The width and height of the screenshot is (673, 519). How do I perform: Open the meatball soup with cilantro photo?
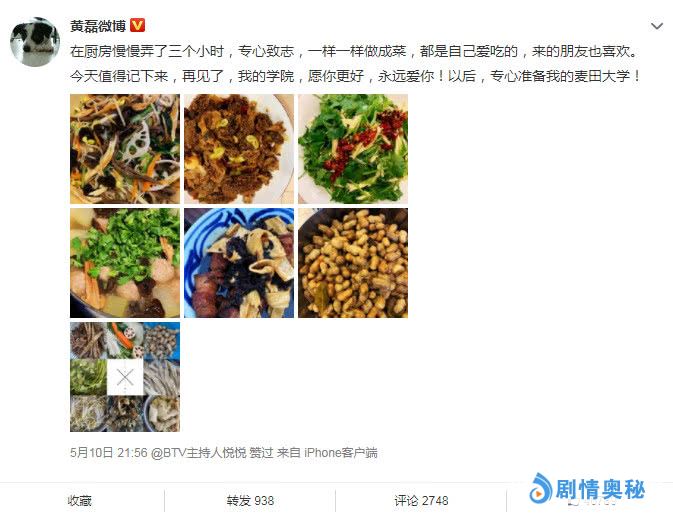point(125,263)
